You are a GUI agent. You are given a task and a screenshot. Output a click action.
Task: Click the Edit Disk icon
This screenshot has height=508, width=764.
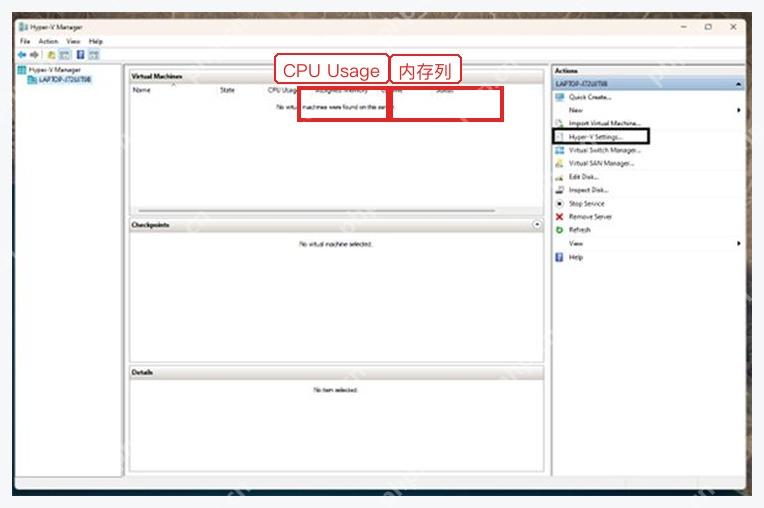click(x=559, y=177)
